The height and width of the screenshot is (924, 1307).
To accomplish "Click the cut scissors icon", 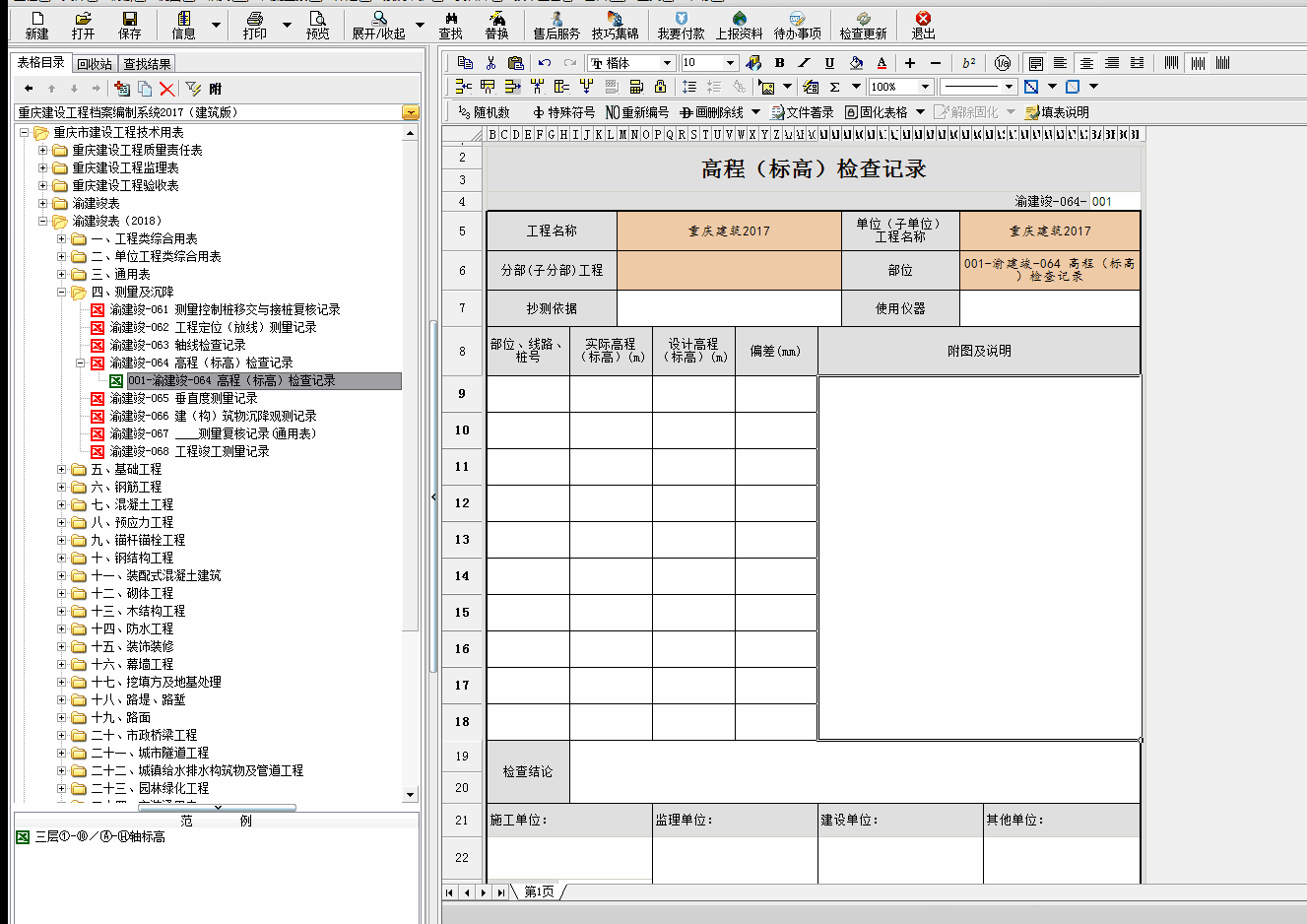I will pos(490,63).
